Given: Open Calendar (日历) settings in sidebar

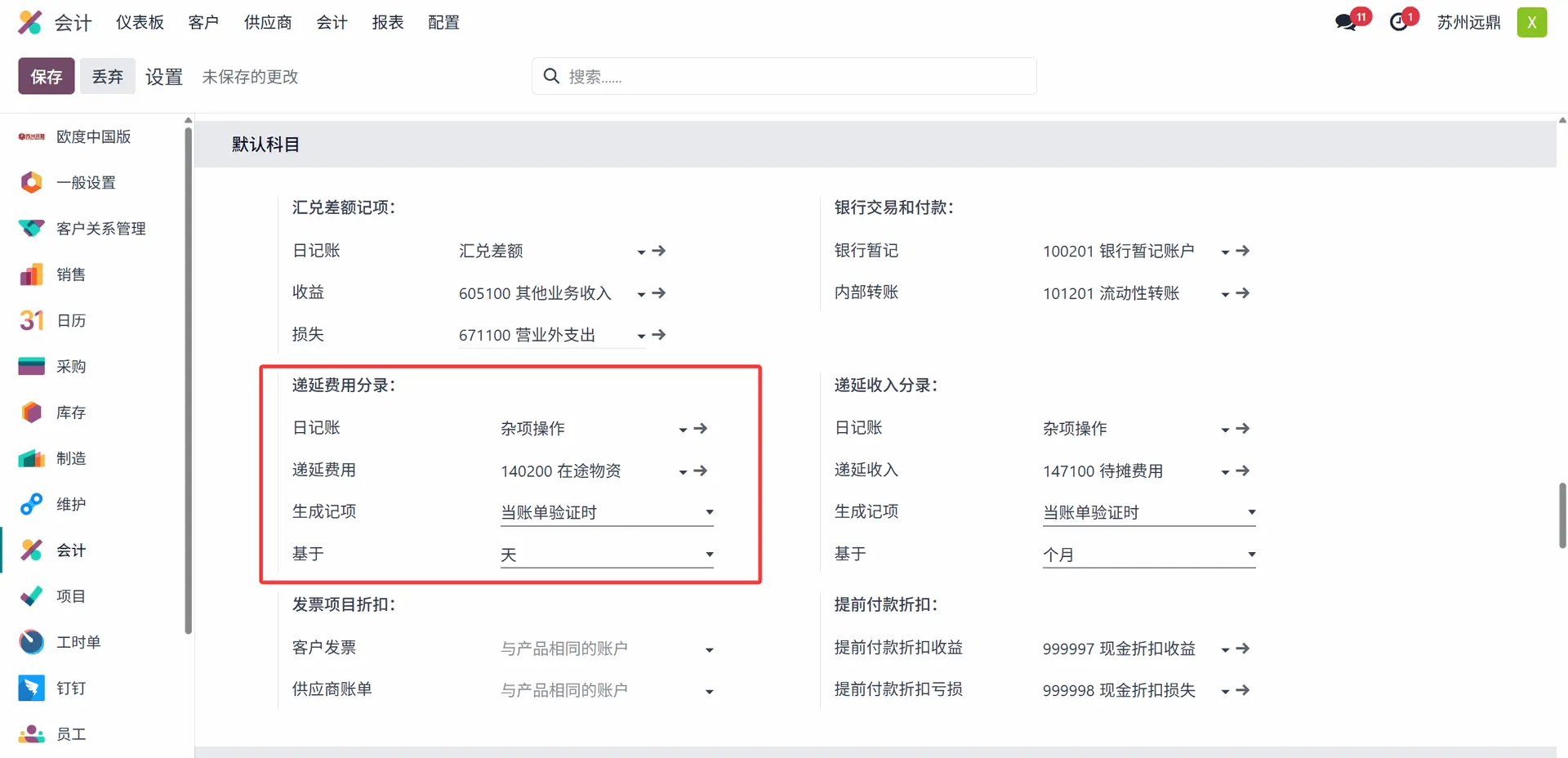Looking at the screenshot, I should [71, 320].
